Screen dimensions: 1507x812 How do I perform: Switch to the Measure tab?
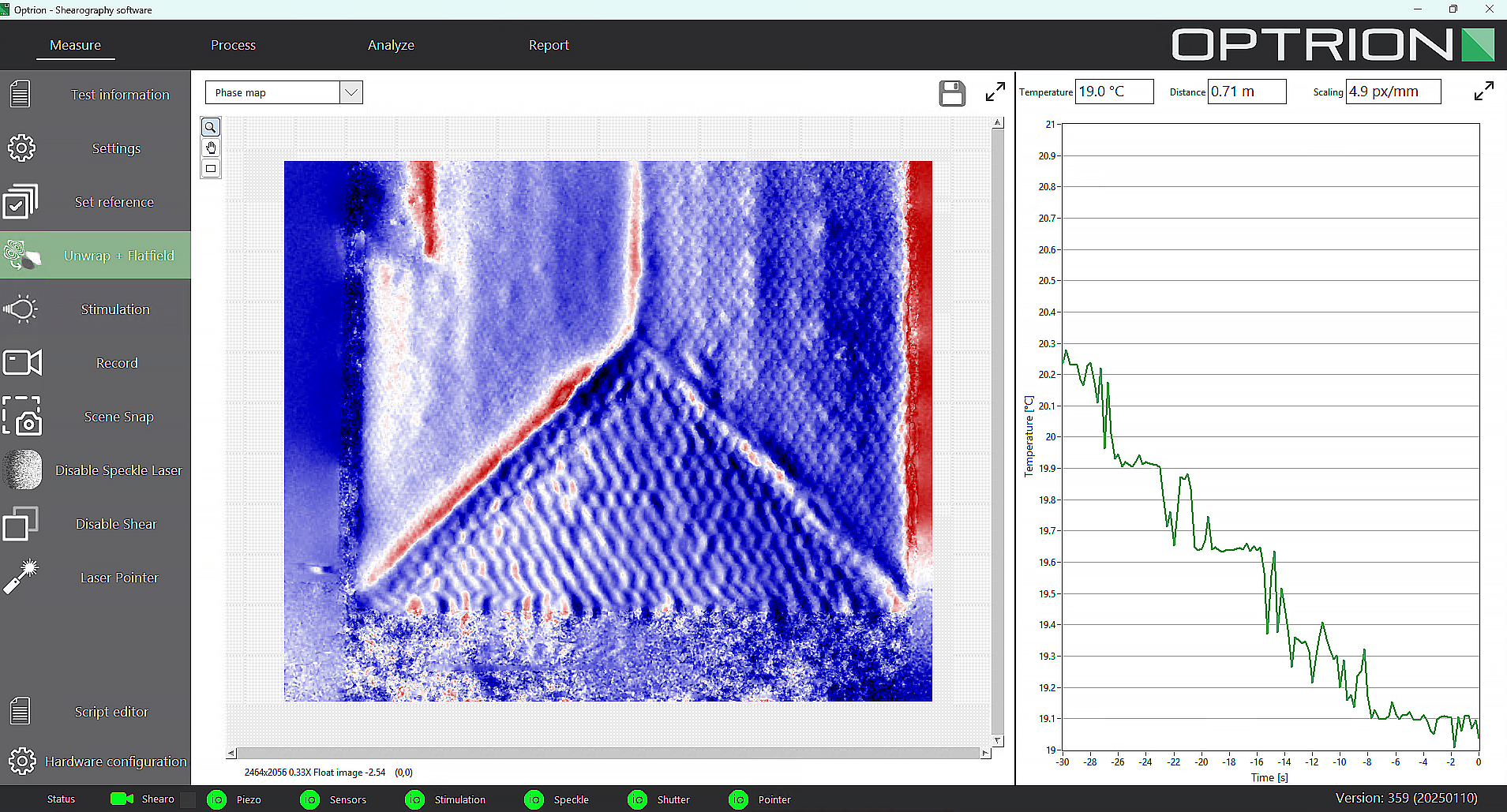(x=75, y=45)
